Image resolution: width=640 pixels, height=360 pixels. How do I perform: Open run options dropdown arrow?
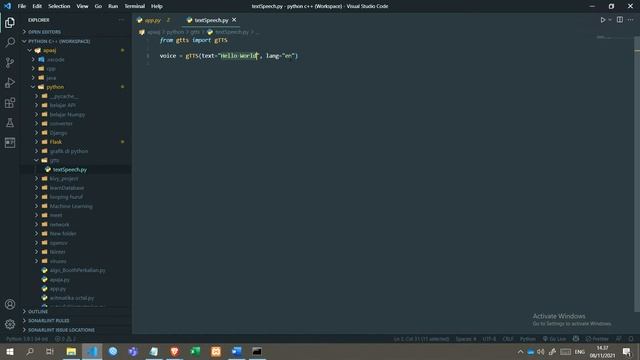click(x=610, y=20)
